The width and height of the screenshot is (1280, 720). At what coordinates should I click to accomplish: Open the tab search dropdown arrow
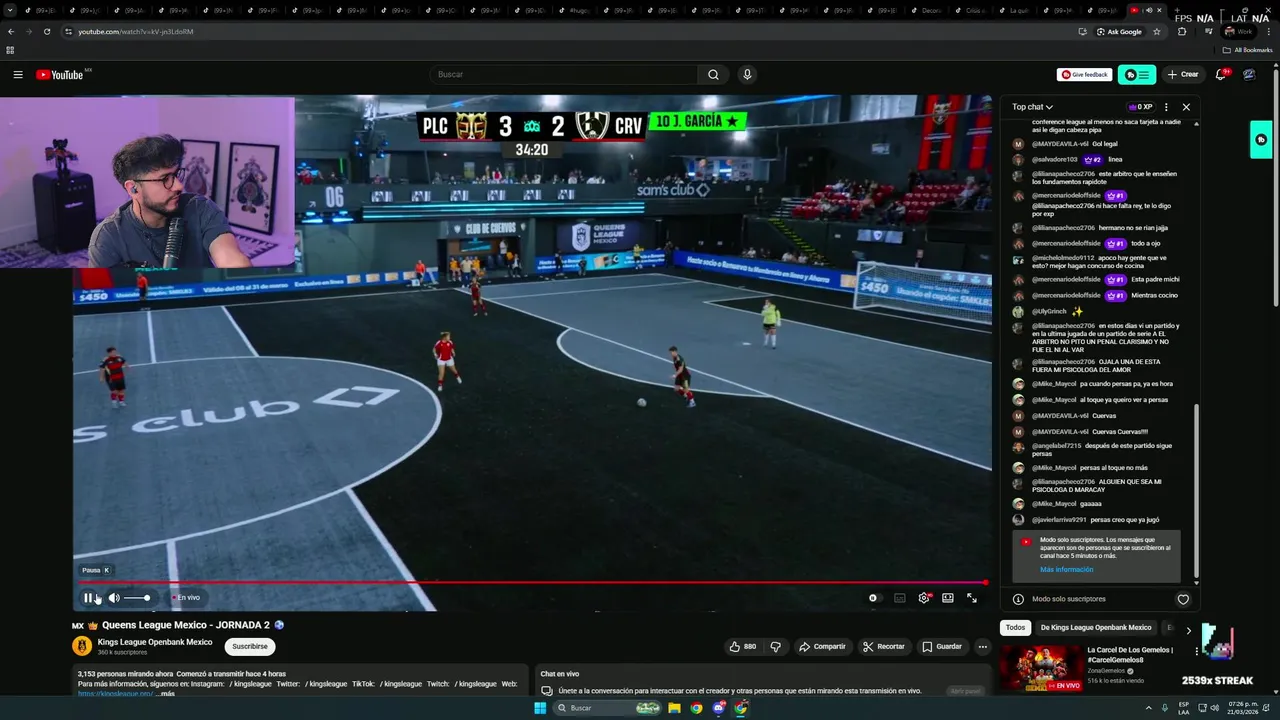click(x=11, y=10)
